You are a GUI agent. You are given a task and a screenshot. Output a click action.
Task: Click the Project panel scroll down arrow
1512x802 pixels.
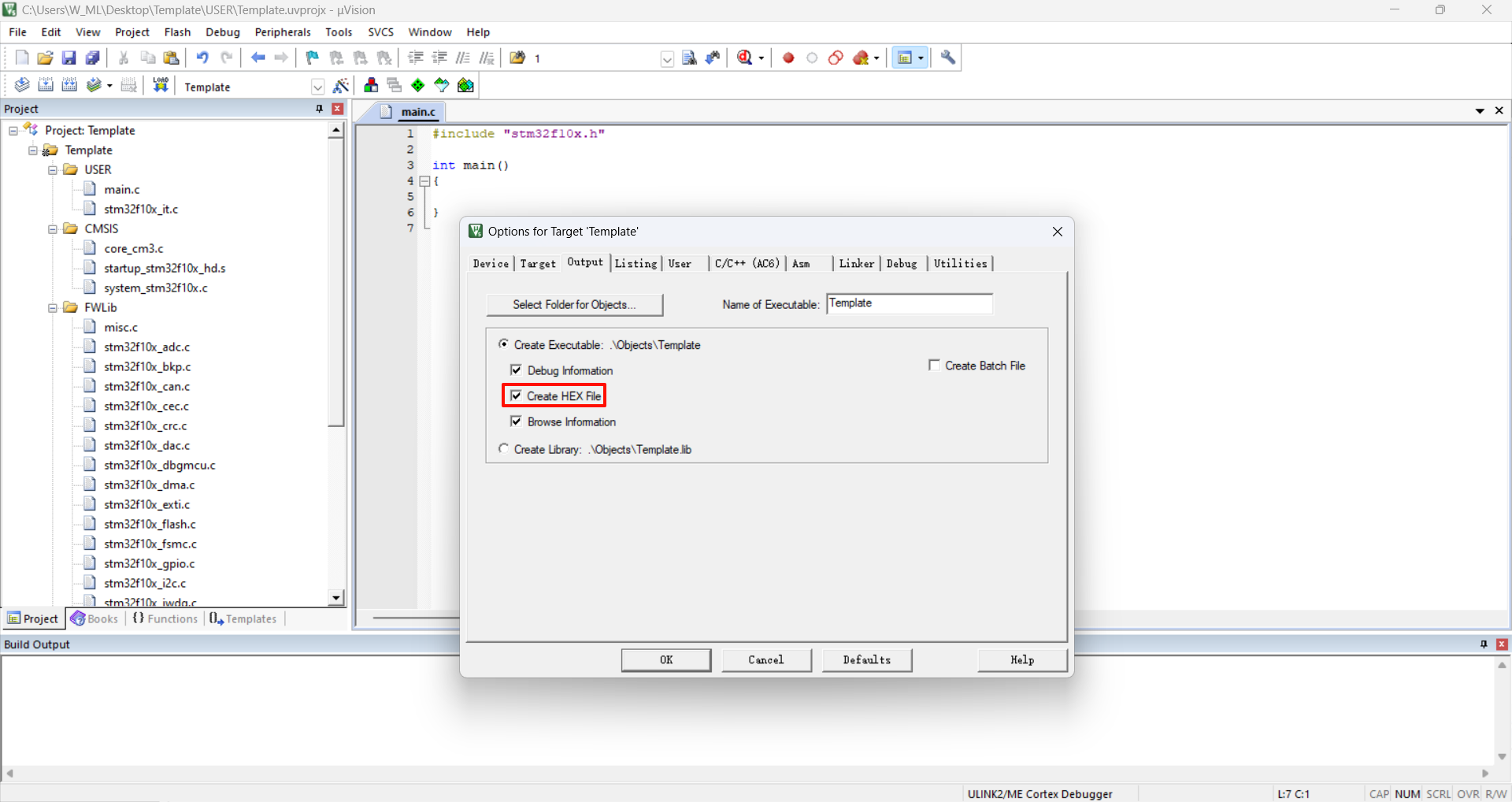tap(336, 598)
